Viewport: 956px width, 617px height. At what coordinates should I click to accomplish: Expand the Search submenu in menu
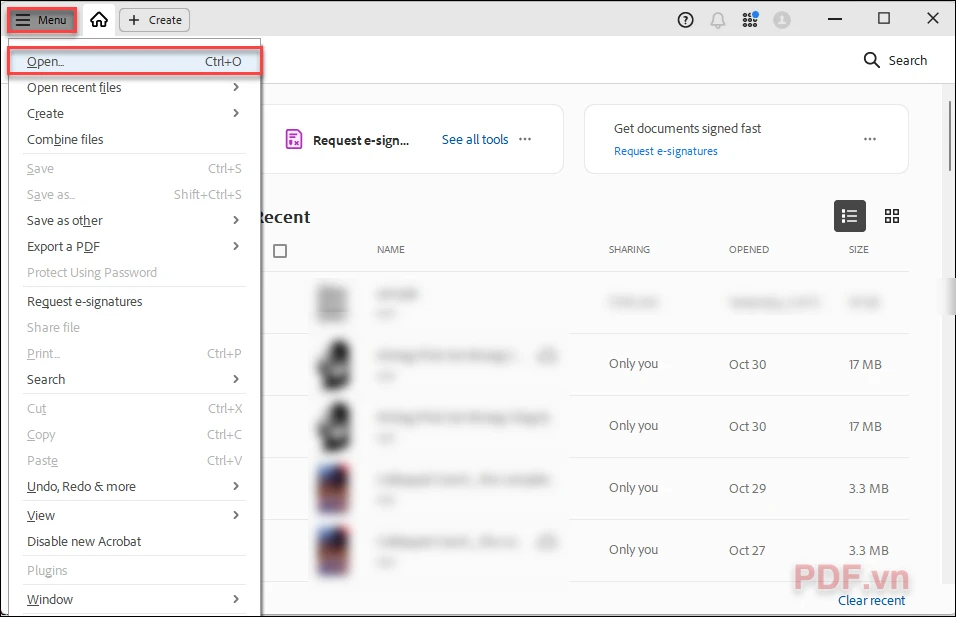(134, 380)
